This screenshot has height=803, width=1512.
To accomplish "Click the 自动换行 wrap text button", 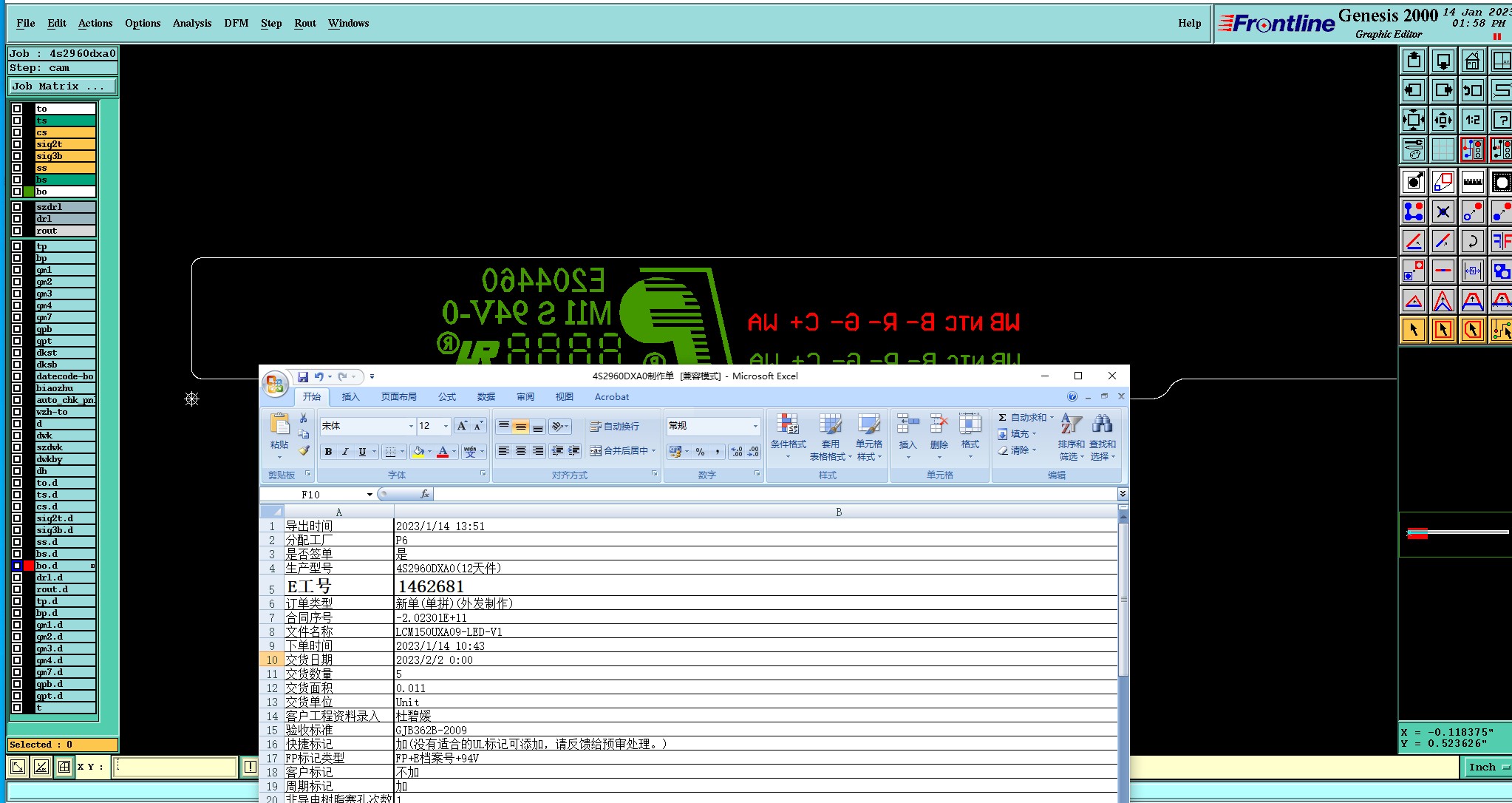I will [614, 427].
